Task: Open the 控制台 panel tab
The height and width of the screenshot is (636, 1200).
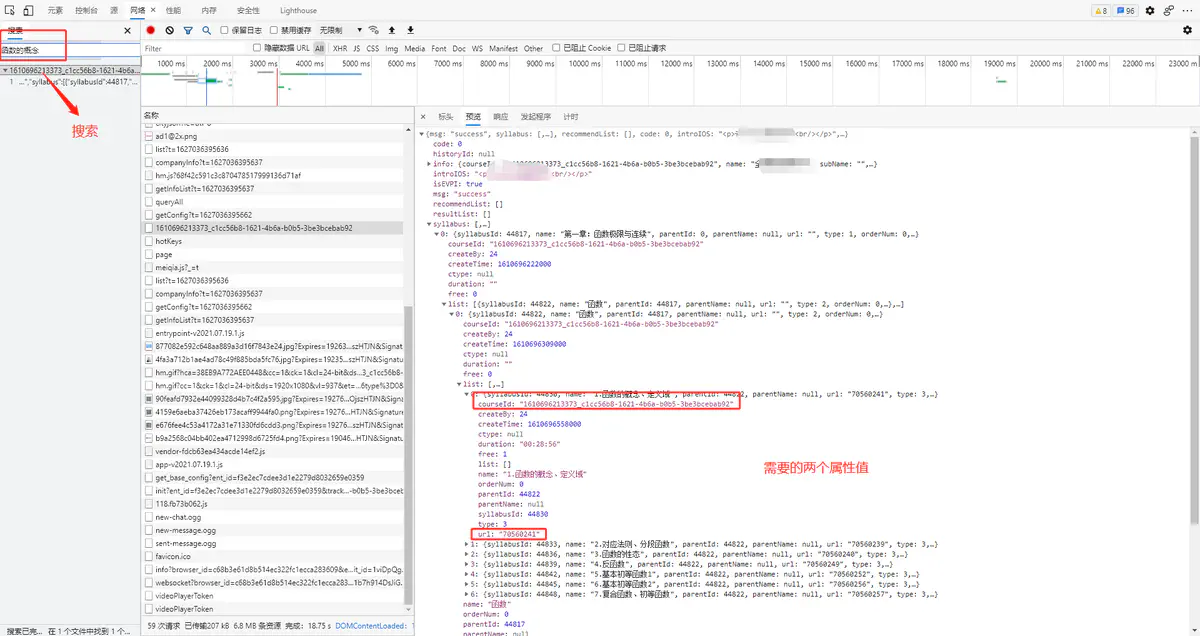Action: click(86, 10)
